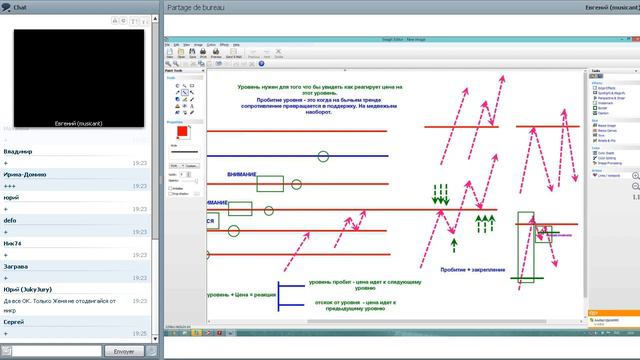Click the Open folder icon in the toolbar
Viewport: 640px width, 360px height.
(x=181, y=53)
